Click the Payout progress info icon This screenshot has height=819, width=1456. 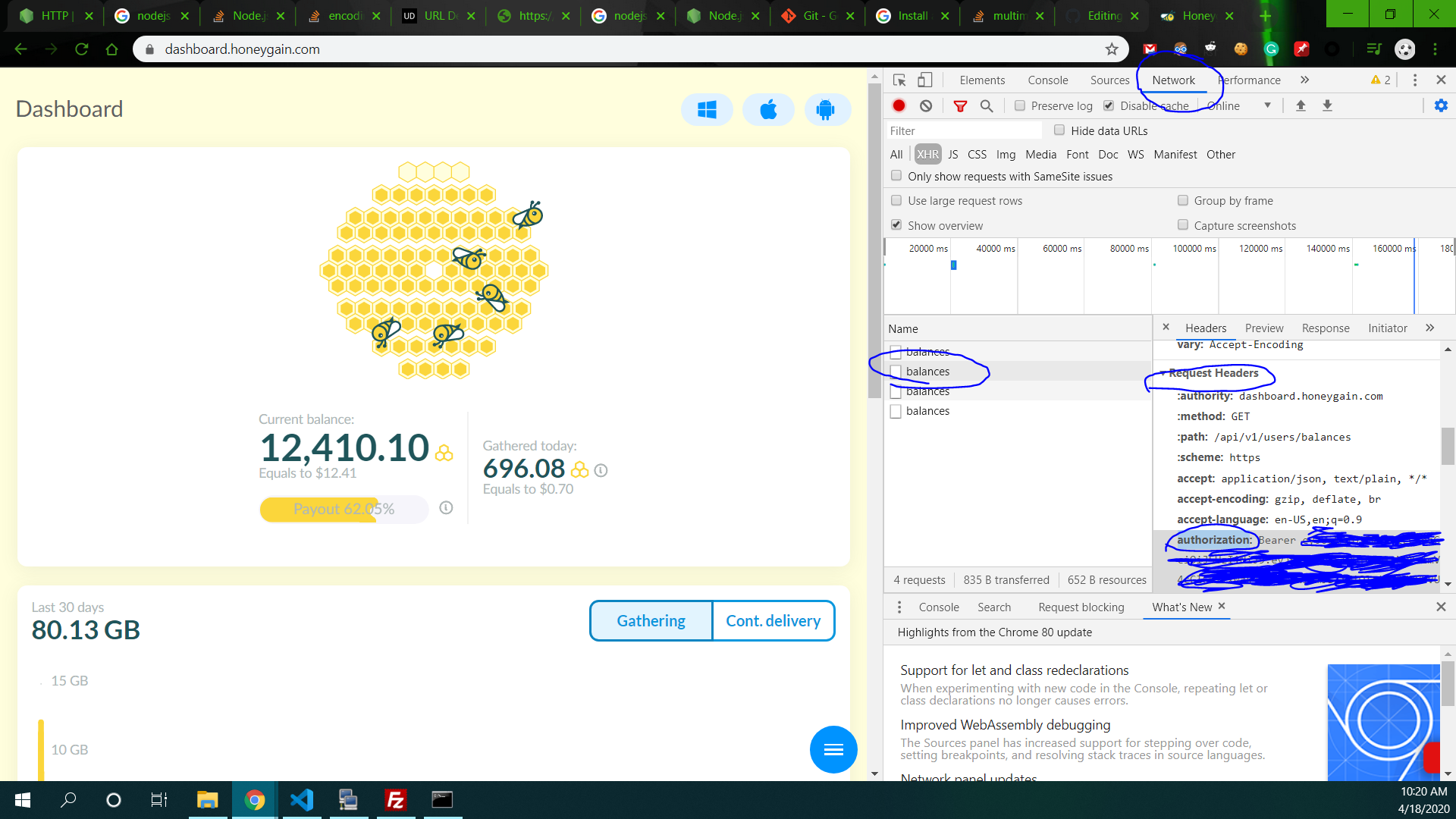[446, 508]
